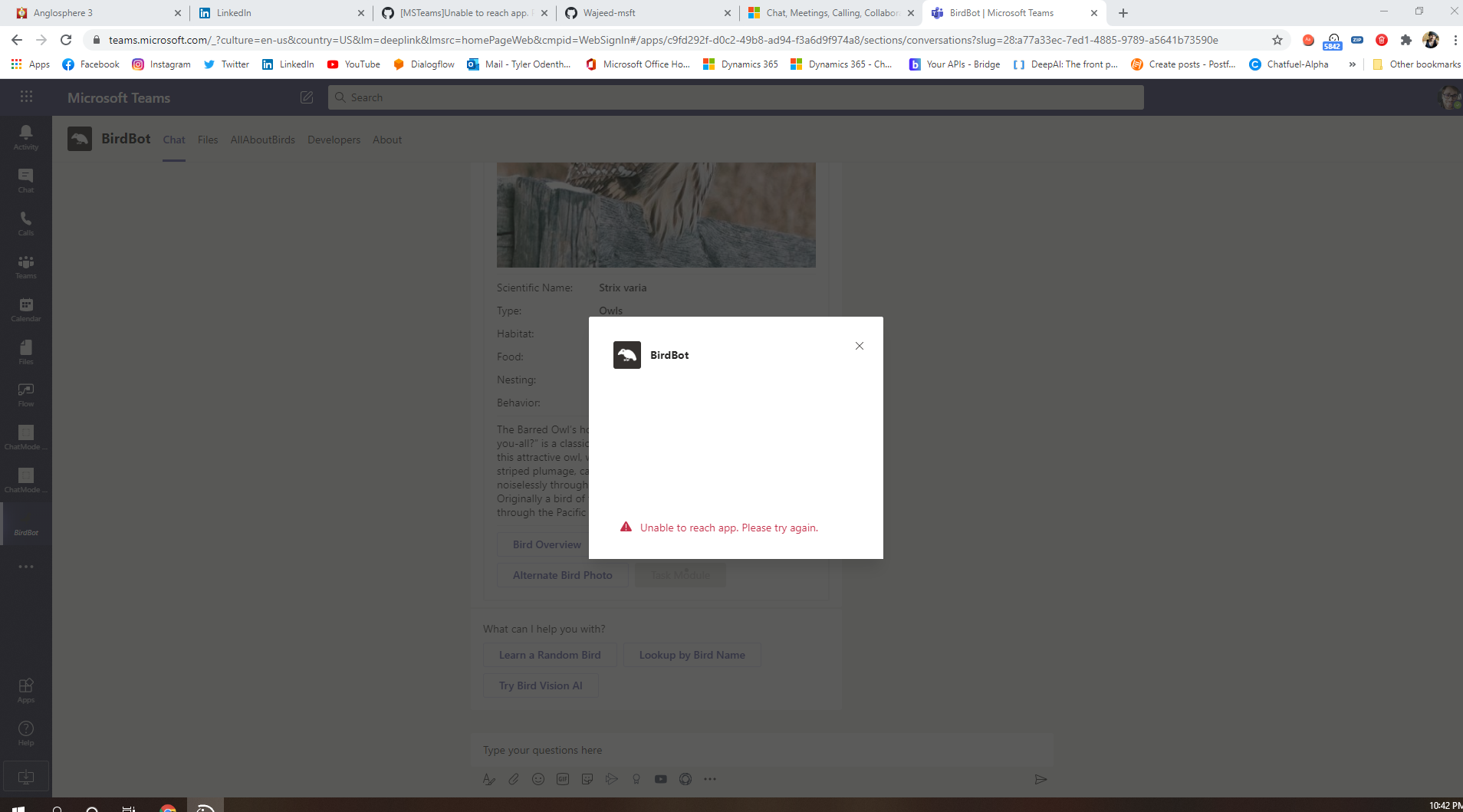Open Chrome extensions puzzle icon
The width and height of the screenshot is (1463, 812).
pyautogui.click(x=1406, y=40)
